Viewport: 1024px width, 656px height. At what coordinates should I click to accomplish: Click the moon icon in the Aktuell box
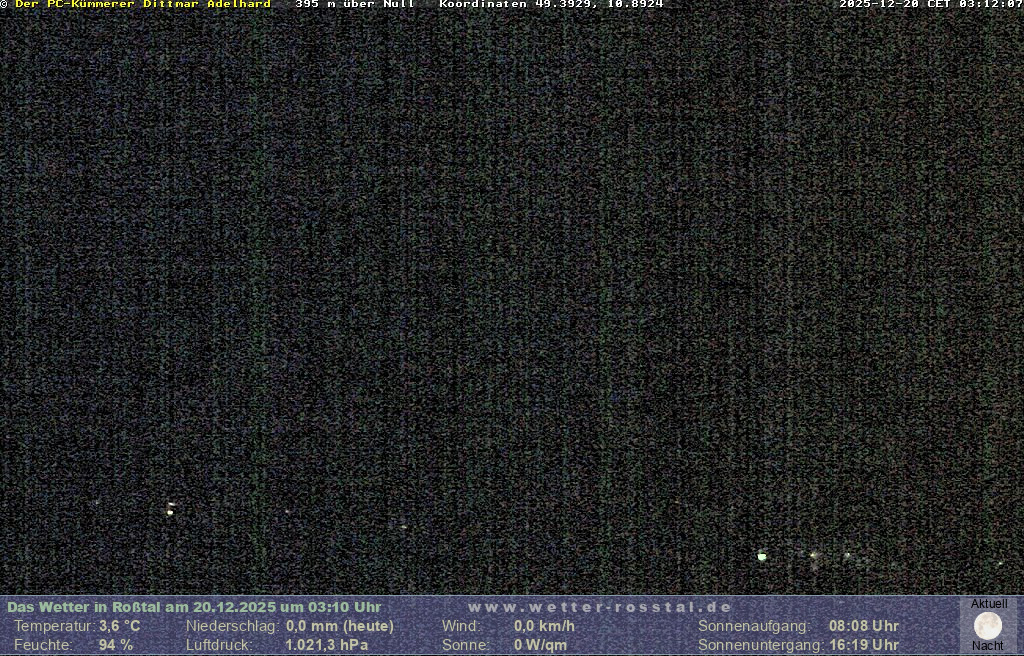(988, 626)
